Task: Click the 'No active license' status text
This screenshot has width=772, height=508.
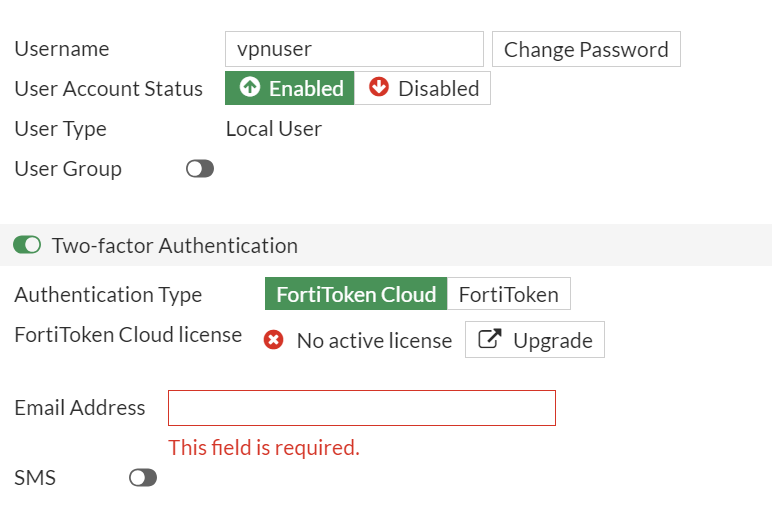Action: pos(374,341)
